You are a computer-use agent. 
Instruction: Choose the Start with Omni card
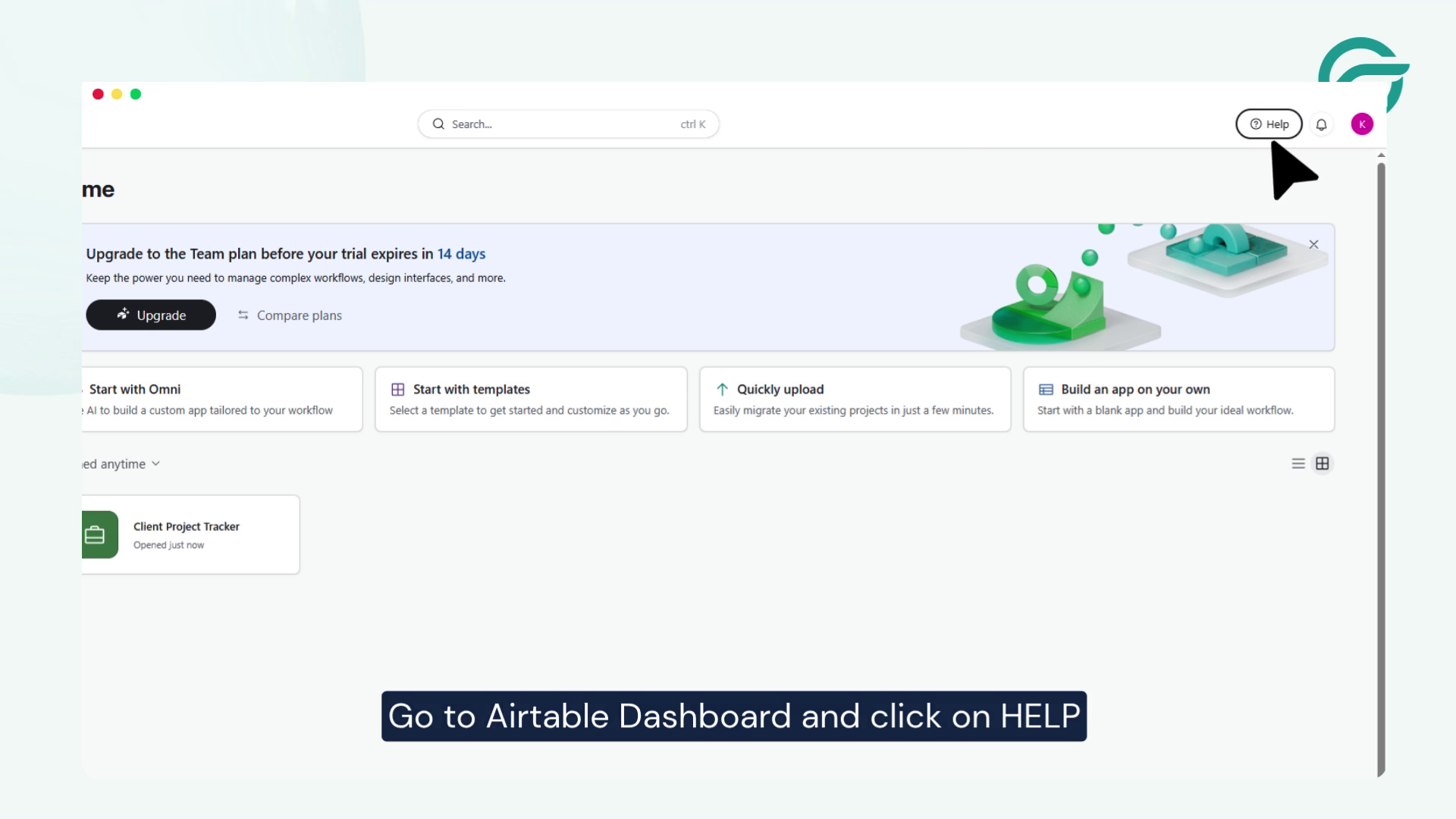(221, 400)
